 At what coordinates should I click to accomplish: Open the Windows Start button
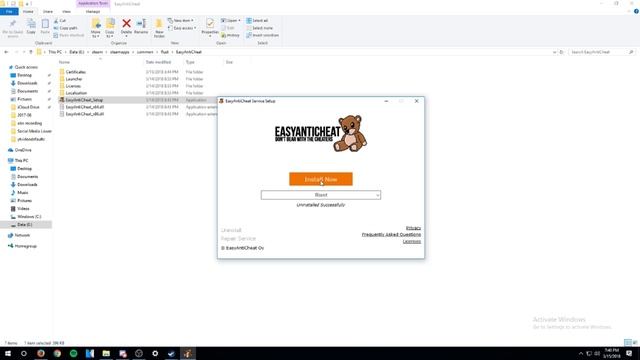pos(8,353)
